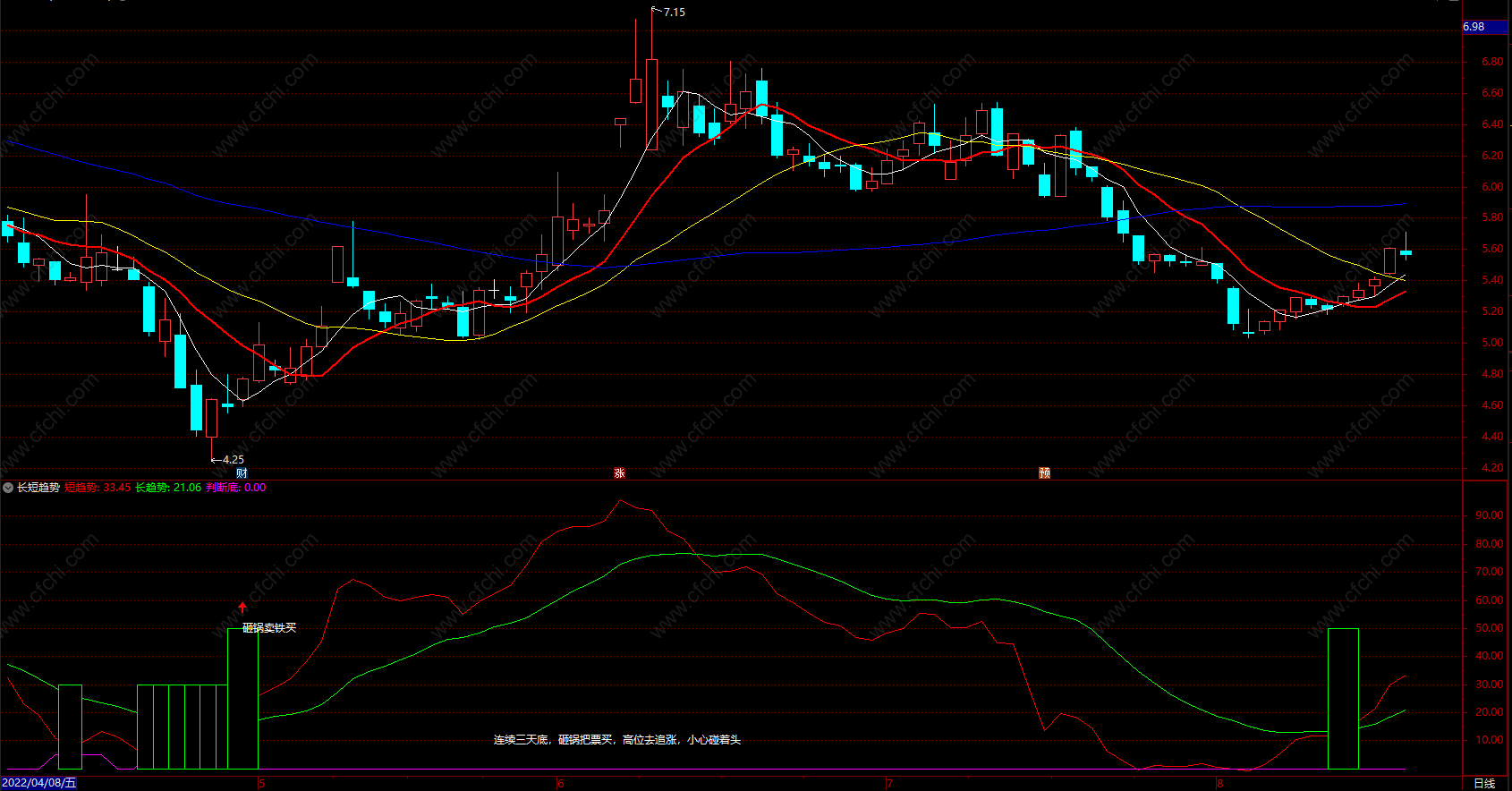The width and height of the screenshot is (1512, 791).
Task: Click the highlighted 6.98 price tag
Action: coord(1485,27)
